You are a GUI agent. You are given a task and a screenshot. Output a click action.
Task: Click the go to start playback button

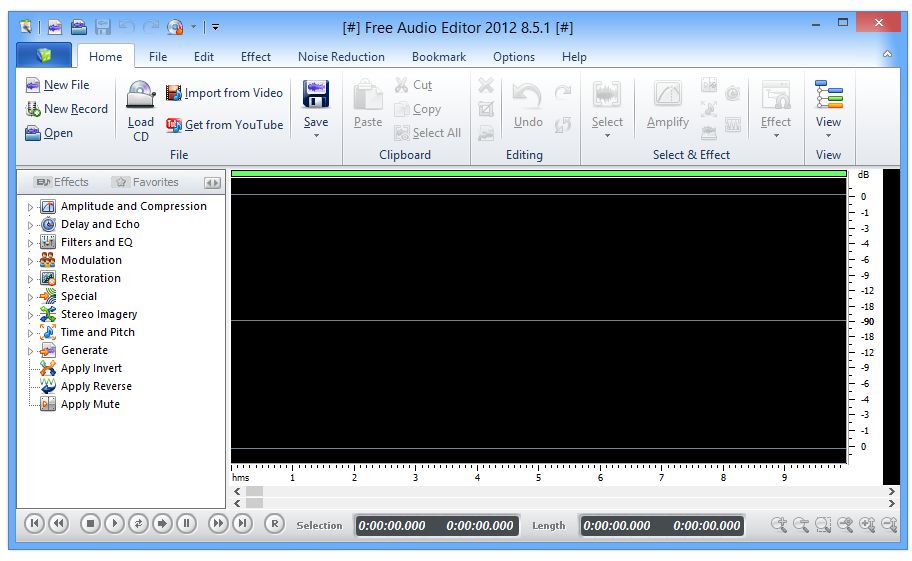[34, 524]
